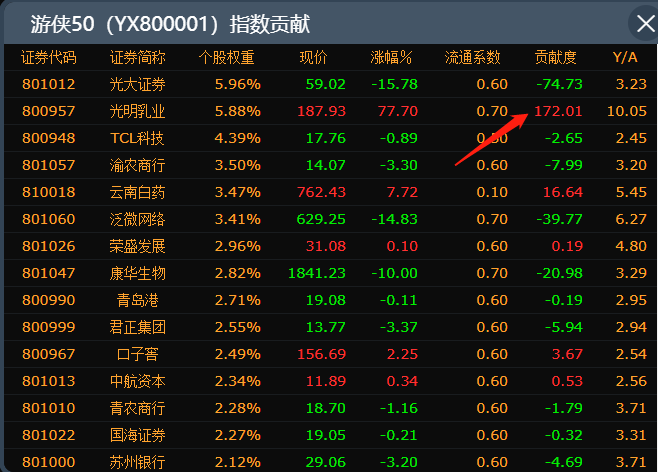
Task: Click Y/A value 10.05
Action: coord(627,111)
